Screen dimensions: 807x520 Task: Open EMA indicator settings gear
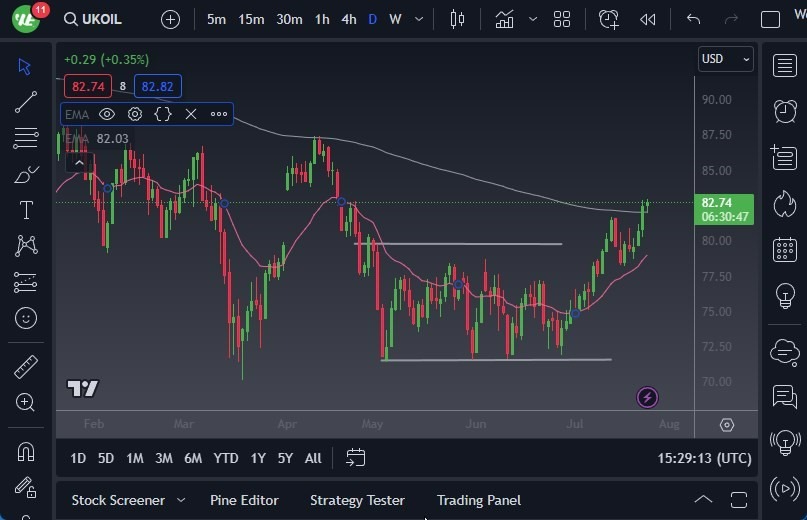coord(135,114)
